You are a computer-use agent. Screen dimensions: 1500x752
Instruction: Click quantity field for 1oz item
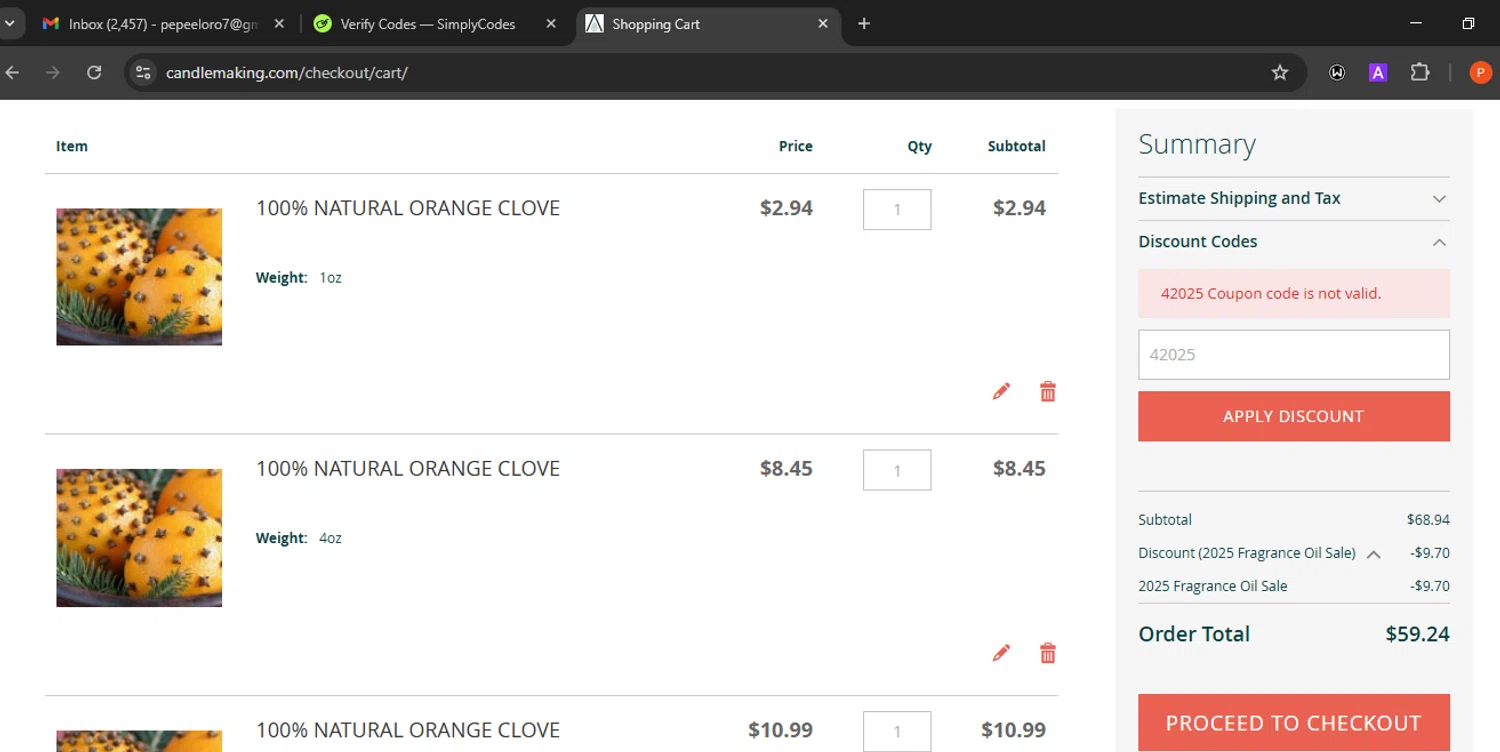coord(897,210)
